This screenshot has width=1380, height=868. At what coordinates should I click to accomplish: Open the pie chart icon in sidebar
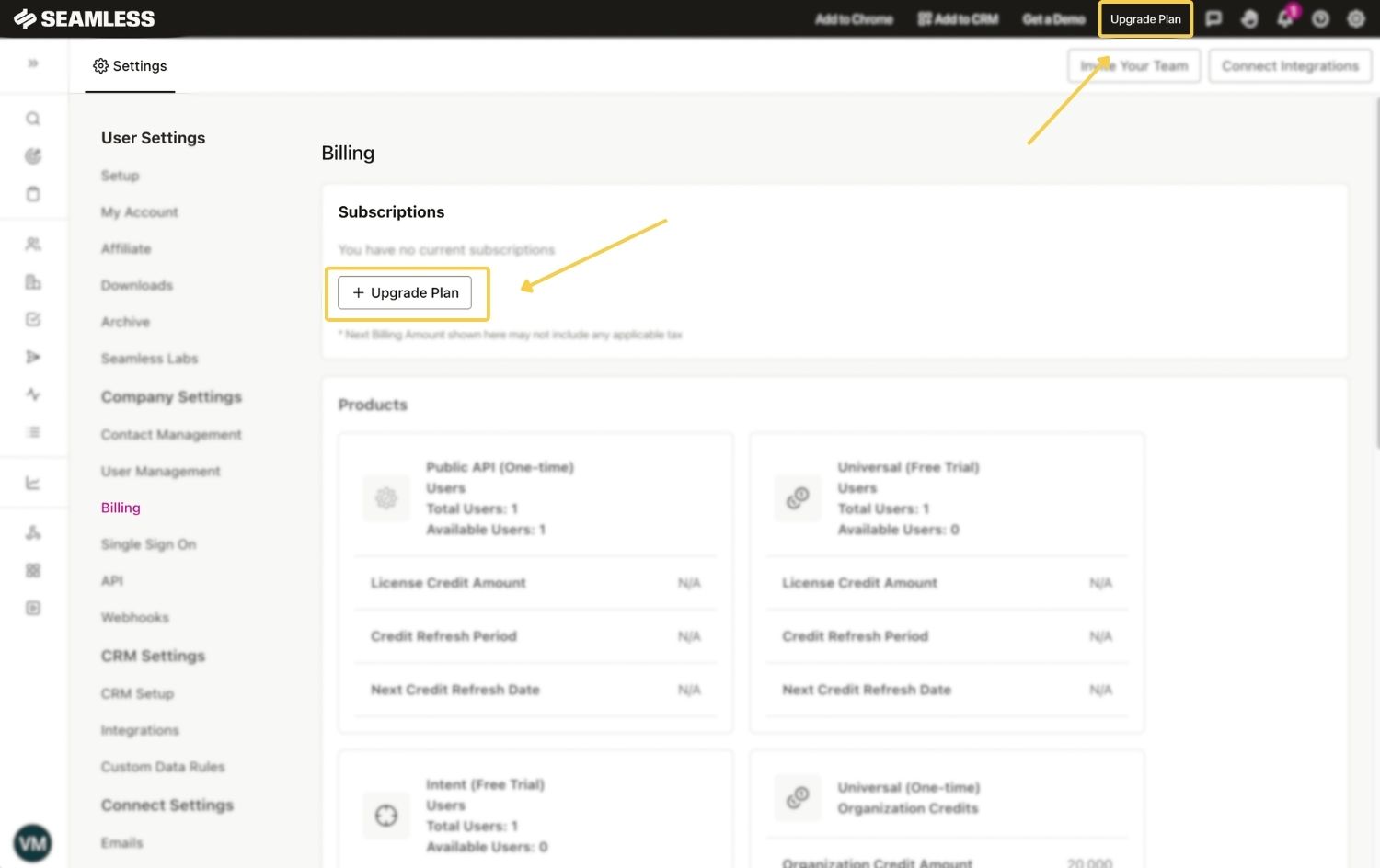click(x=33, y=156)
